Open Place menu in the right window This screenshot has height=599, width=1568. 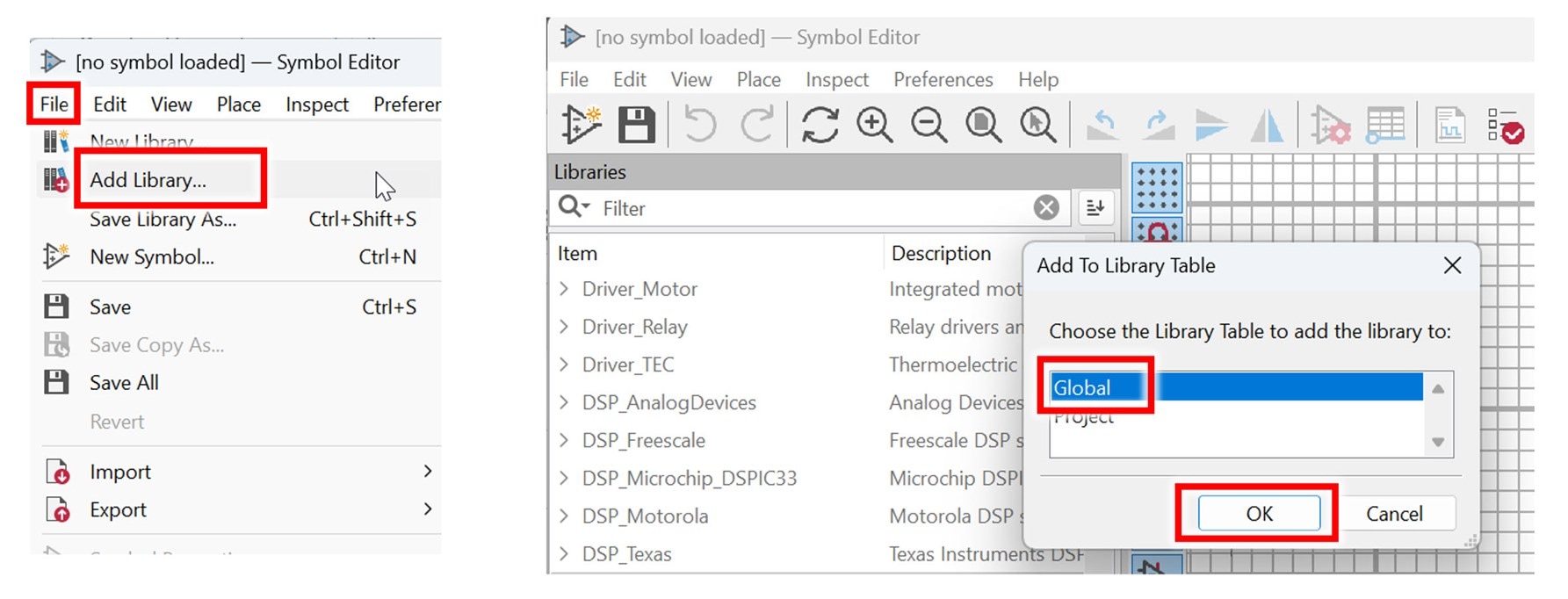[759, 79]
